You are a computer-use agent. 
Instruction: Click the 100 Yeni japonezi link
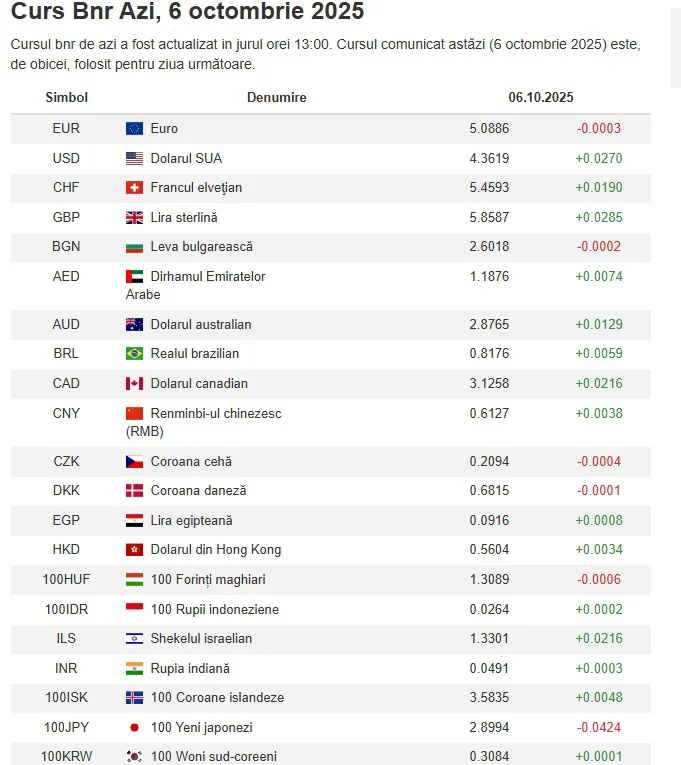click(x=201, y=727)
